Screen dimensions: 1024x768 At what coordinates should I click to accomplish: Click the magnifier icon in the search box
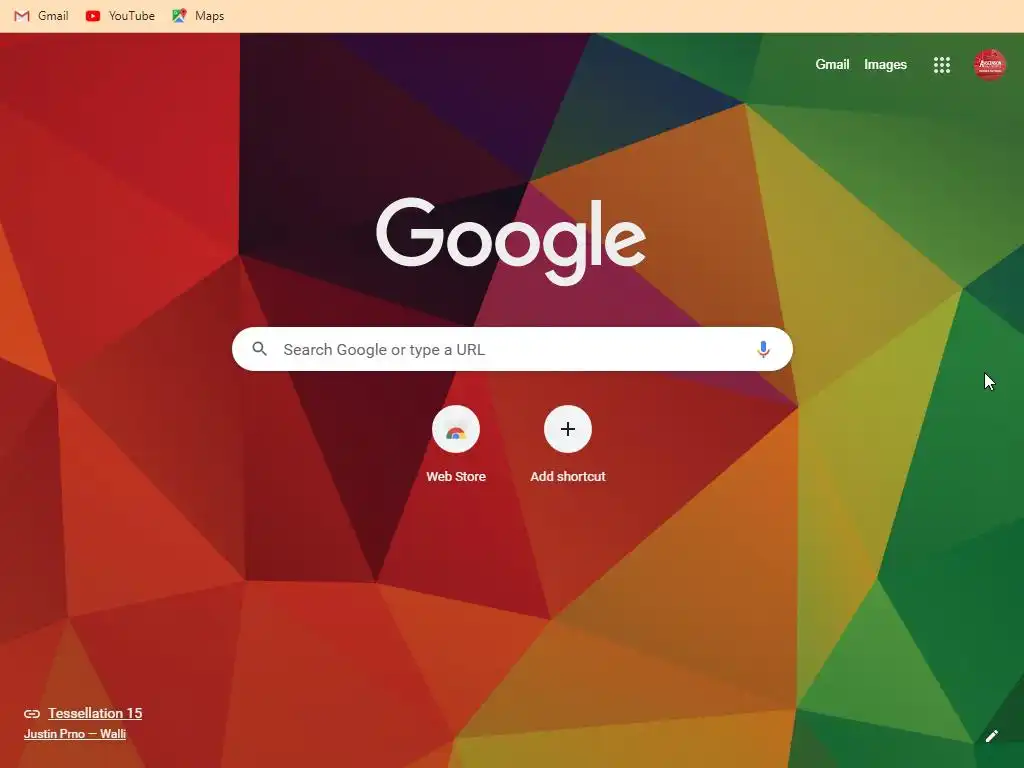coord(259,349)
